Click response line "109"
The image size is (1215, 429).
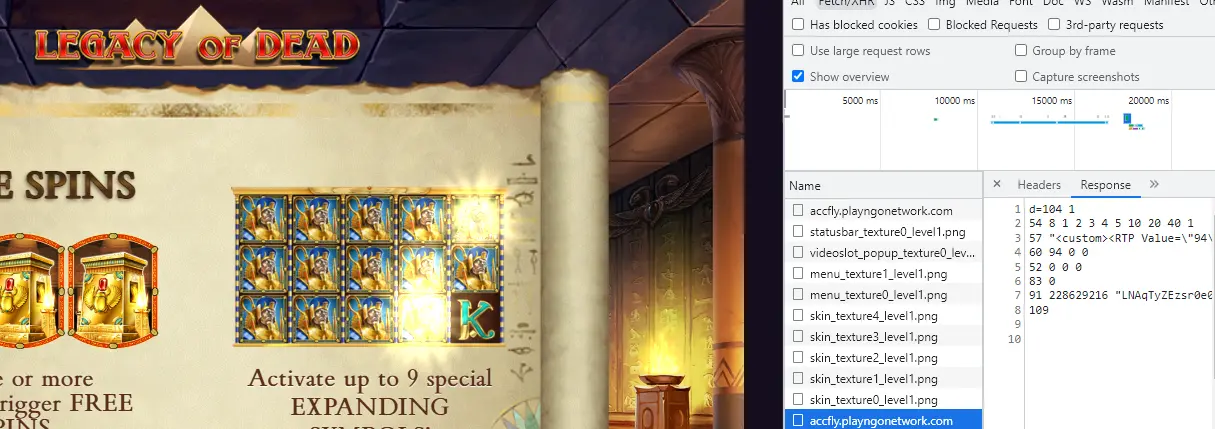click(x=1038, y=311)
